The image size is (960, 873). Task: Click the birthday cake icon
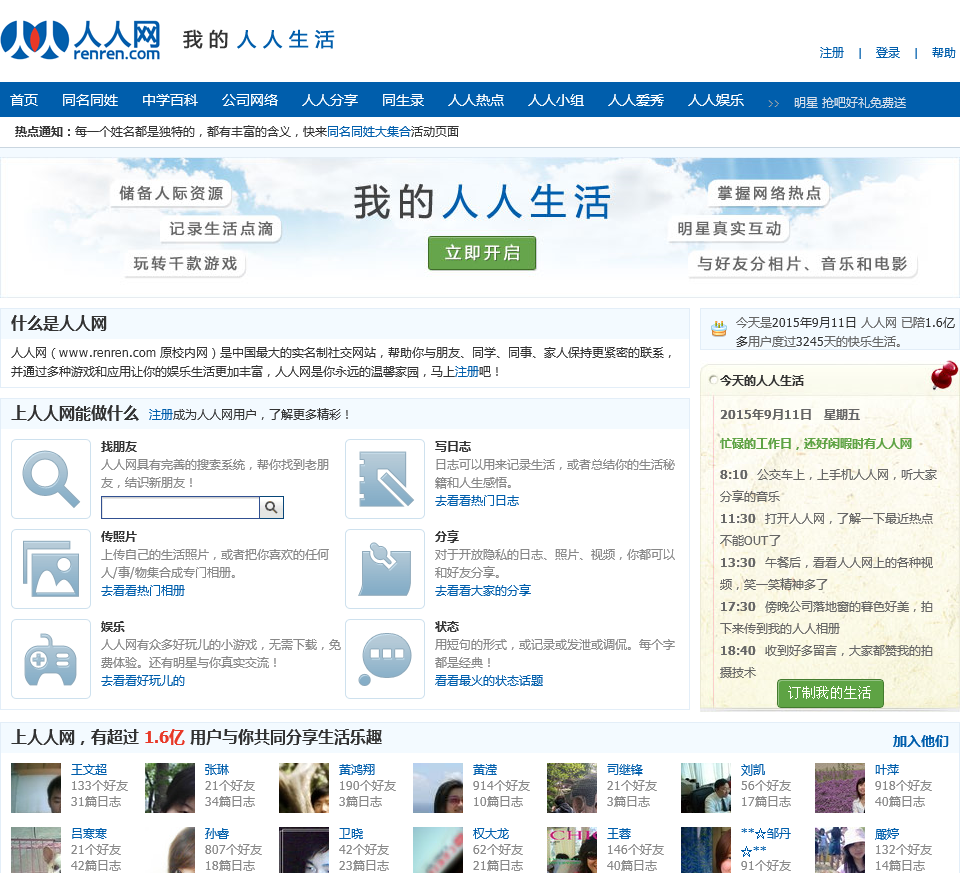[x=719, y=328]
